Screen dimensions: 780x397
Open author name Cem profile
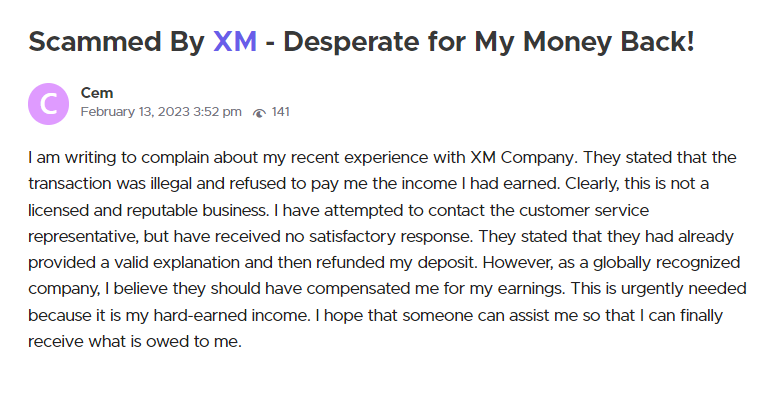click(x=97, y=93)
